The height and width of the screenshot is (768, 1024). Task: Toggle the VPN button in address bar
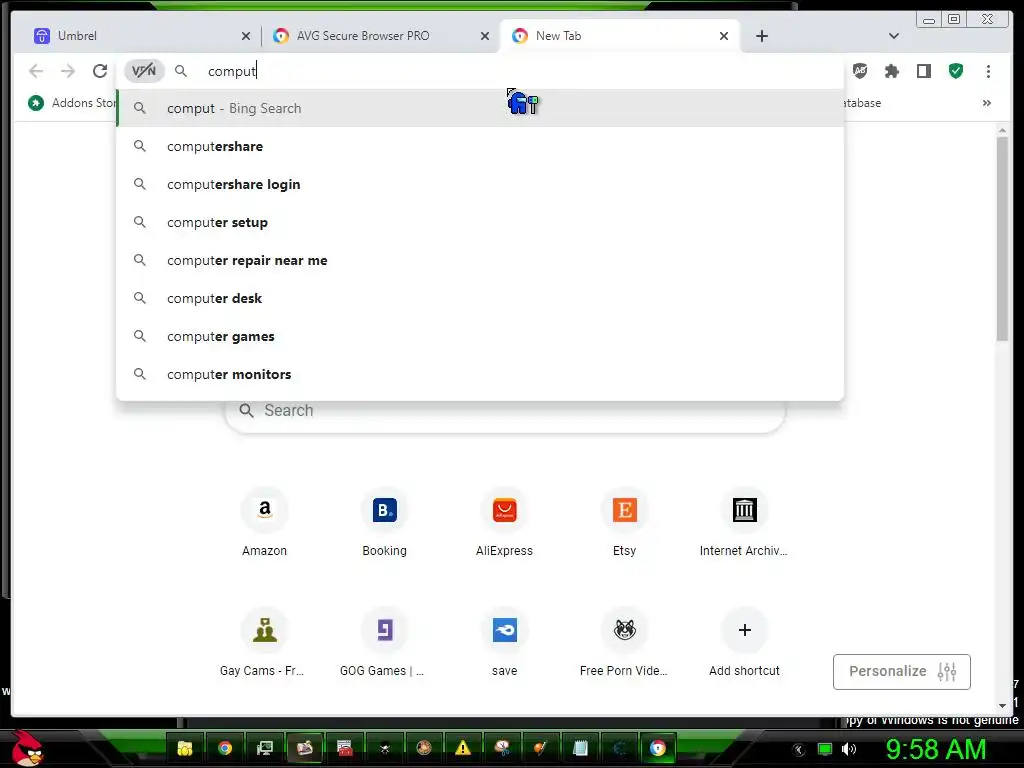pyautogui.click(x=144, y=71)
